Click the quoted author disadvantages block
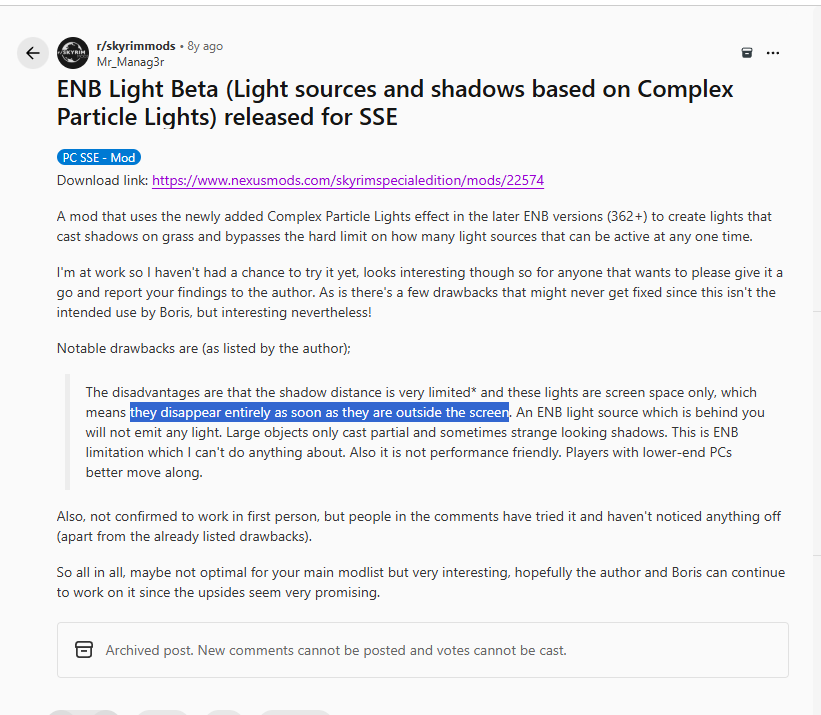The image size is (821, 715). 426,432
